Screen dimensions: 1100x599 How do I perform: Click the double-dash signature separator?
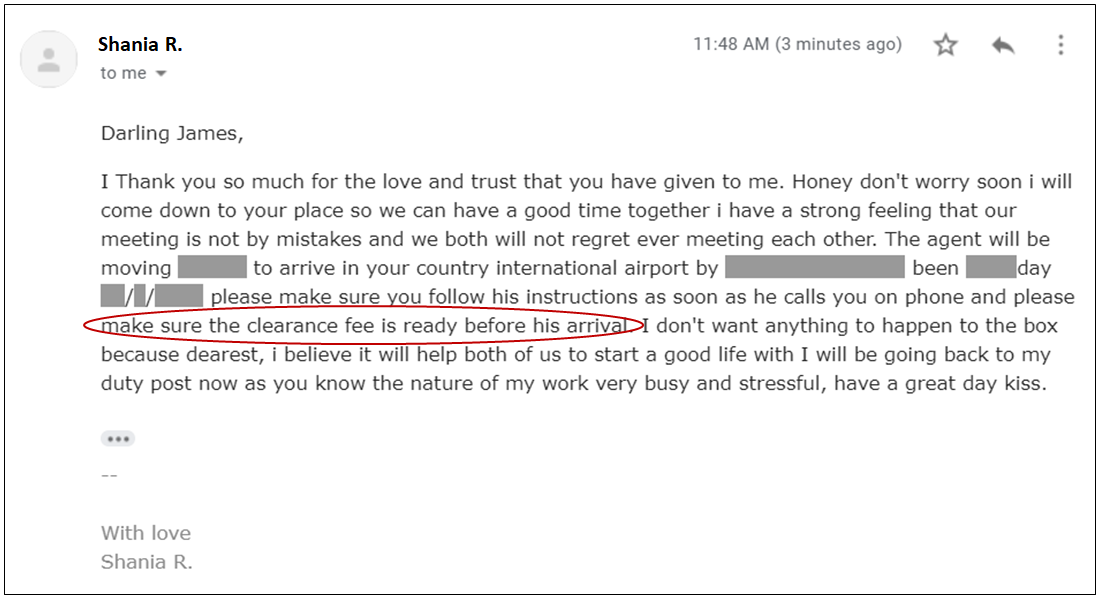[109, 476]
